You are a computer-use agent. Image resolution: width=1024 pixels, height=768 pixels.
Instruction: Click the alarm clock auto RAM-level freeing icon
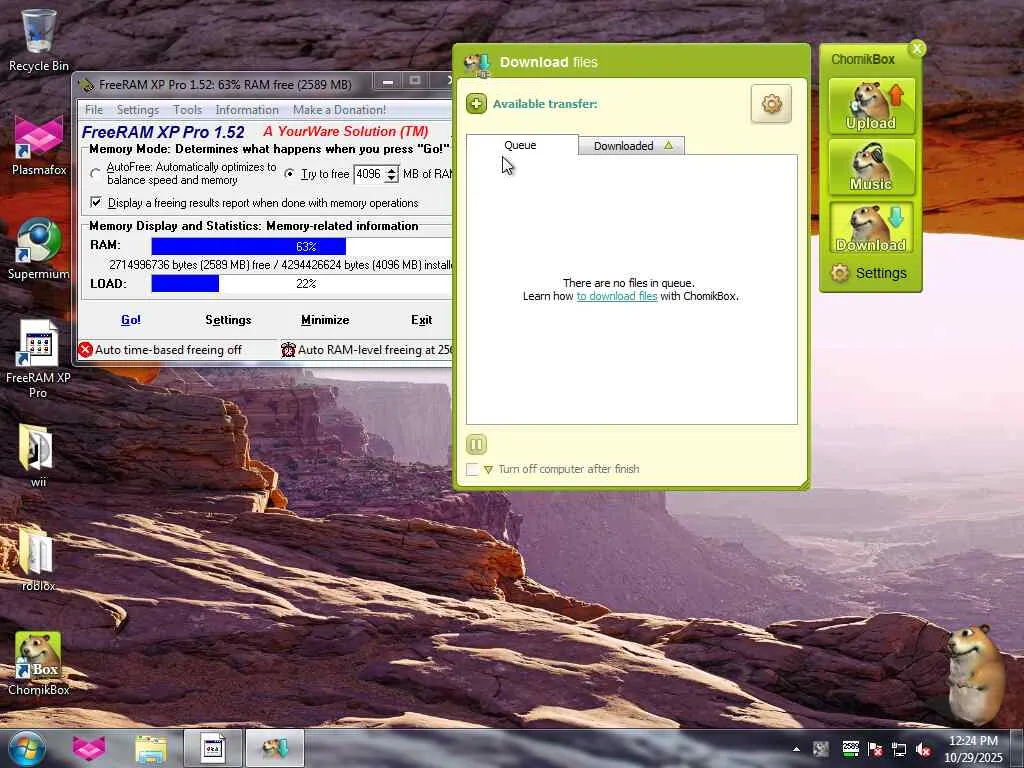[288, 350]
